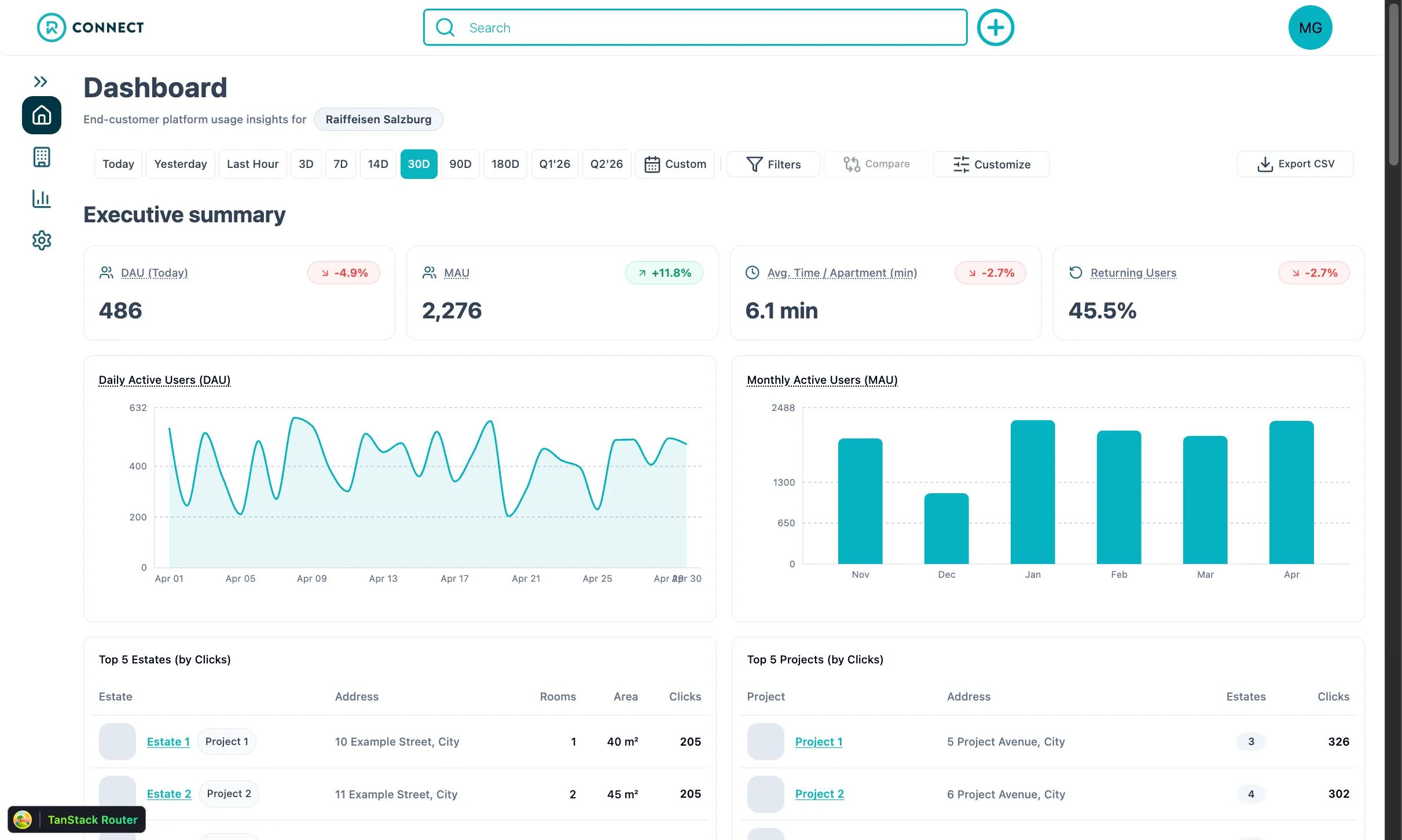The width and height of the screenshot is (1402, 840).
Task: Open the Customize options
Action: 992,164
